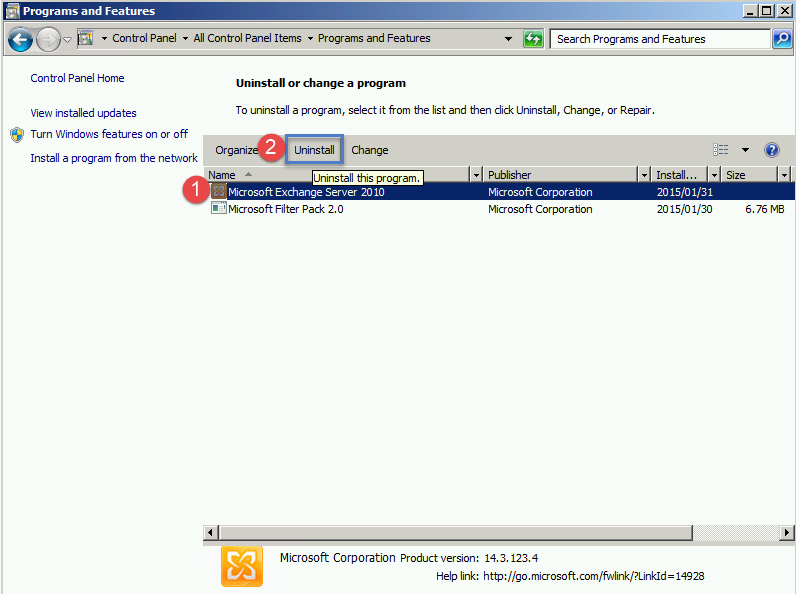Expand the arrow before All Control Panel Items
This screenshot has height=594, width=796.
185,38
